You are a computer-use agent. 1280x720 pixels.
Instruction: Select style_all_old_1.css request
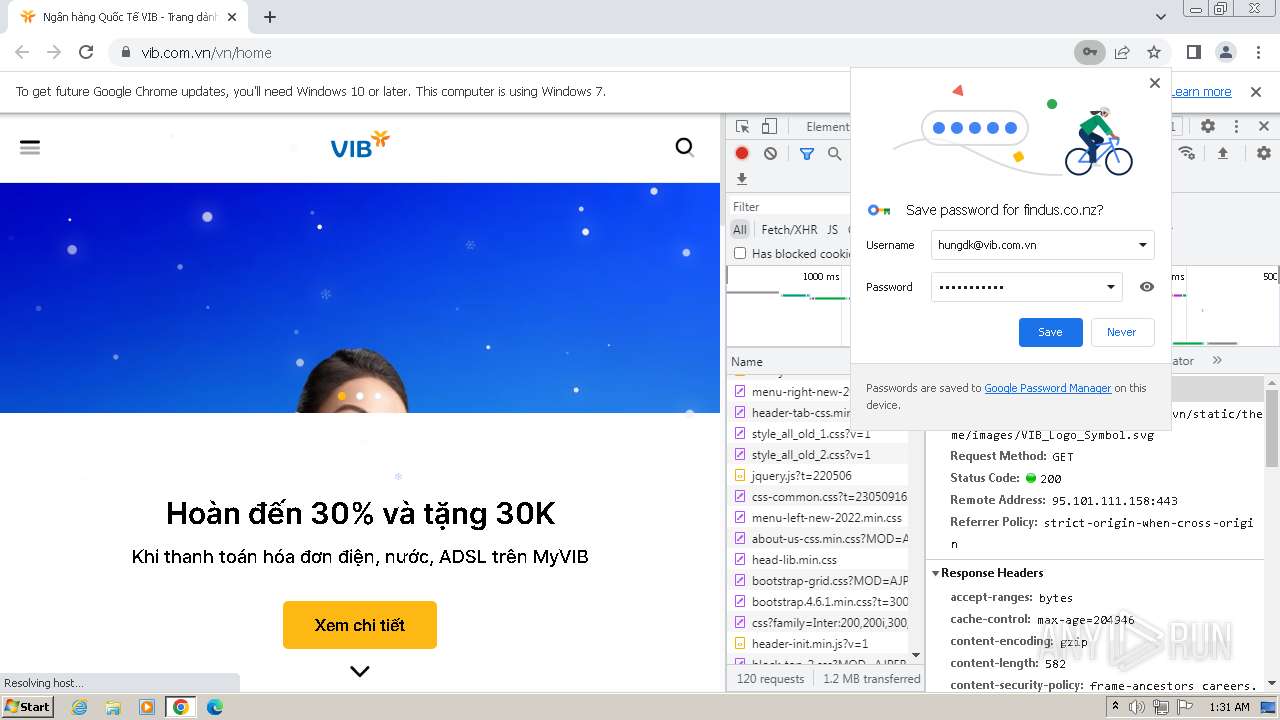[811, 434]
